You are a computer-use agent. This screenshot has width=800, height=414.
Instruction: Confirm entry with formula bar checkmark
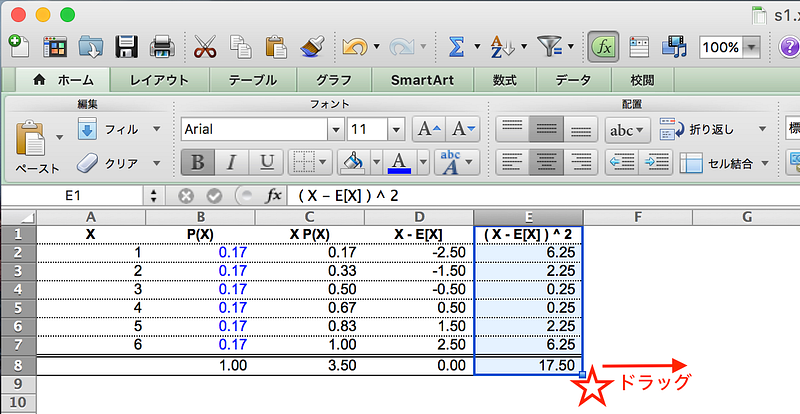coord(214,196)
